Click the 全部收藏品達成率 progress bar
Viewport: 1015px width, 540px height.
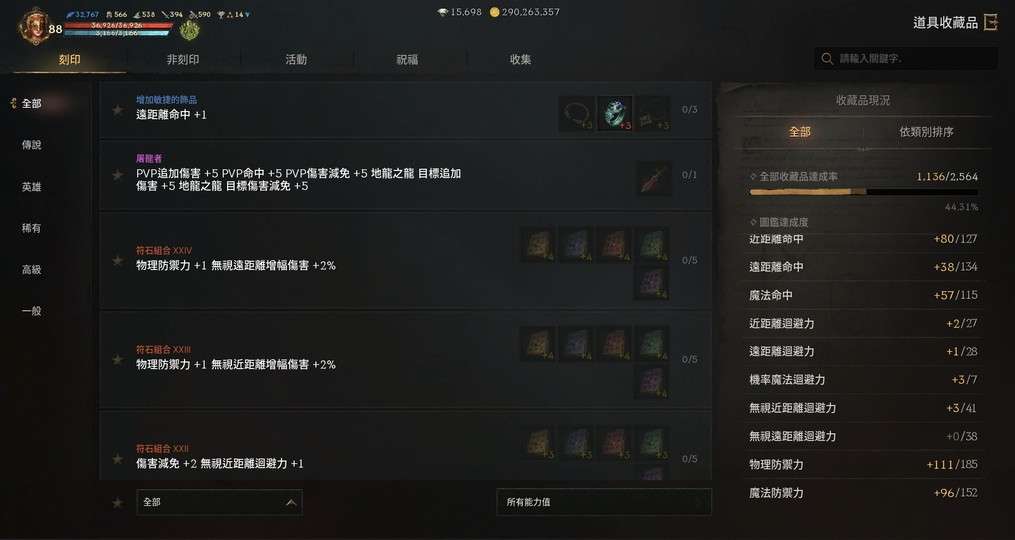pos(864,192)
